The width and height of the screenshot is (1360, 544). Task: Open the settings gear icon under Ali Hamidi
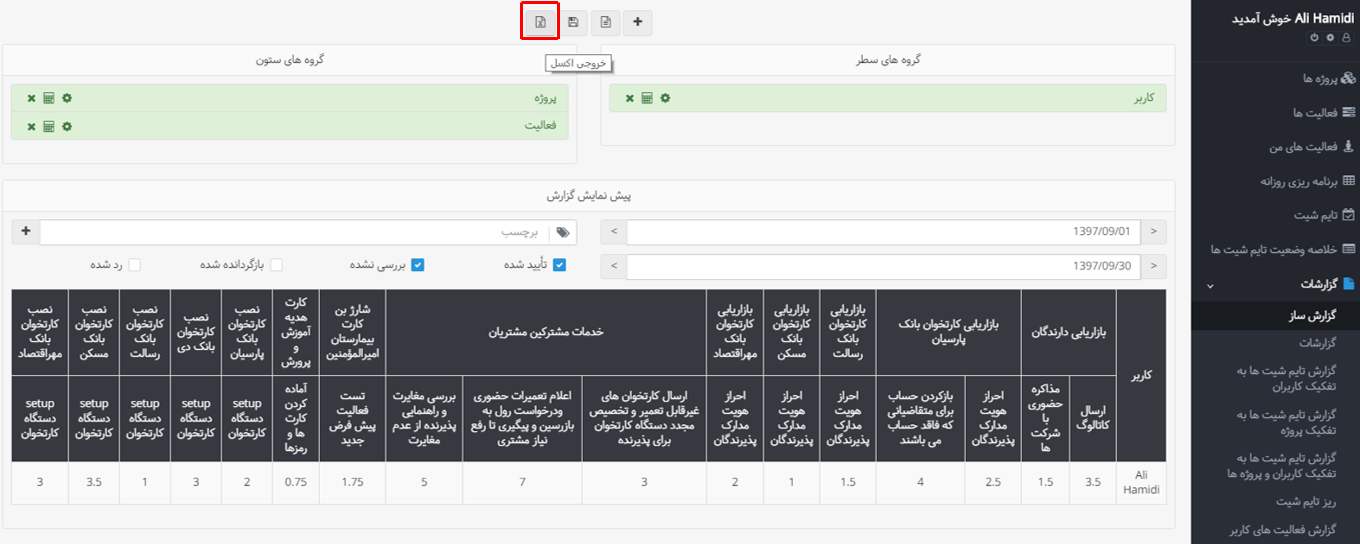click(1330, 37)
